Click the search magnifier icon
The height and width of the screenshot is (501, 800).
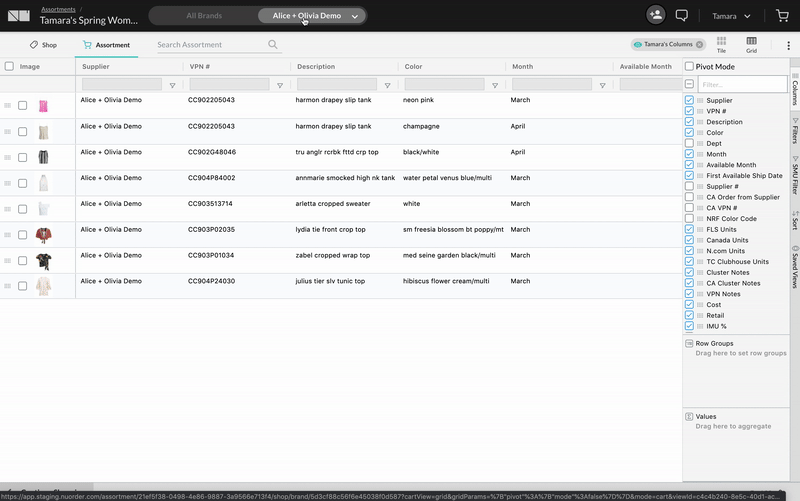pos(273,44)
